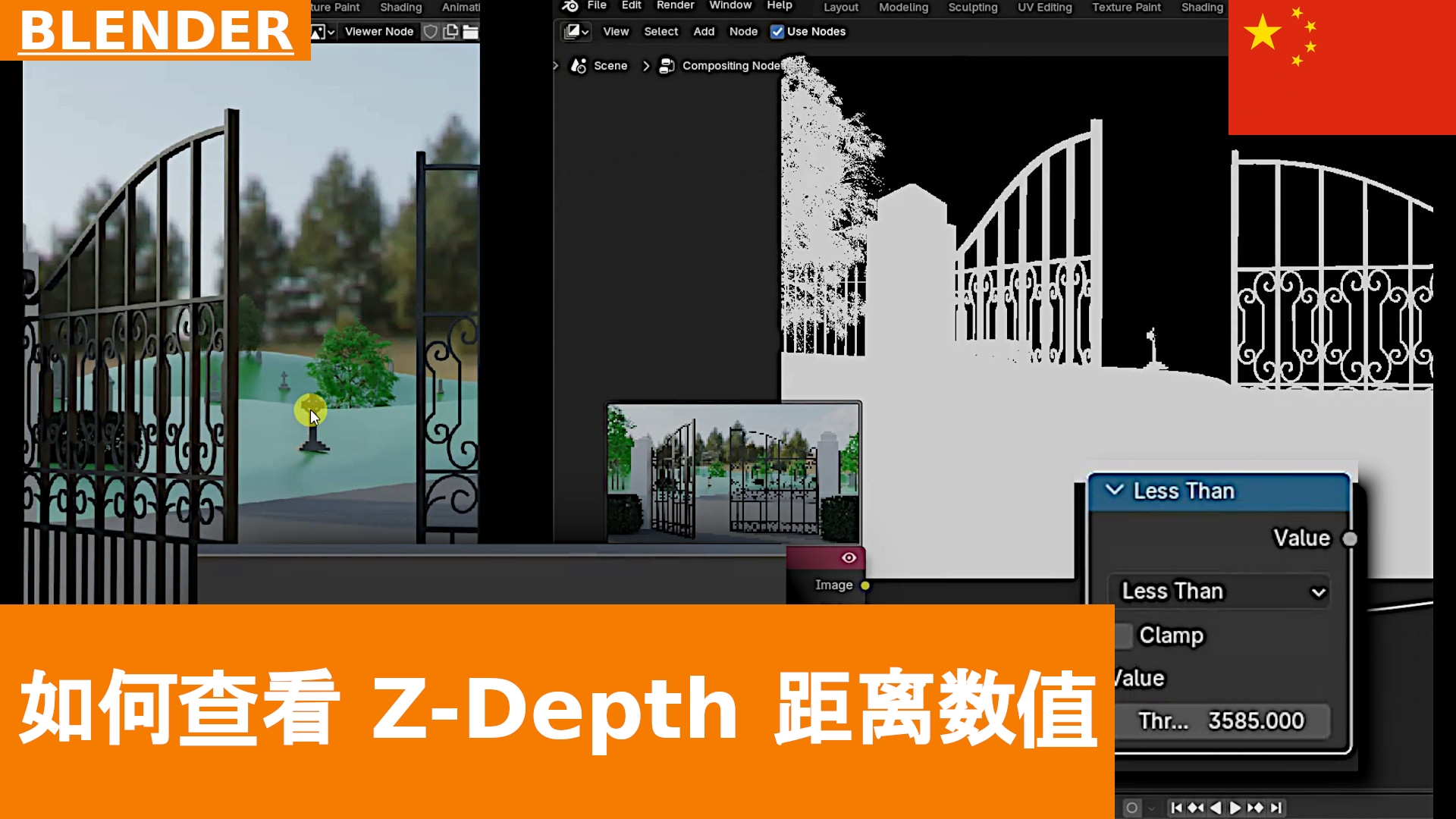Image resolution: width=1456 pixels, height=819 pixels.
Task: Switch to the Modeling workspace tab
Action: coord(903,8)
